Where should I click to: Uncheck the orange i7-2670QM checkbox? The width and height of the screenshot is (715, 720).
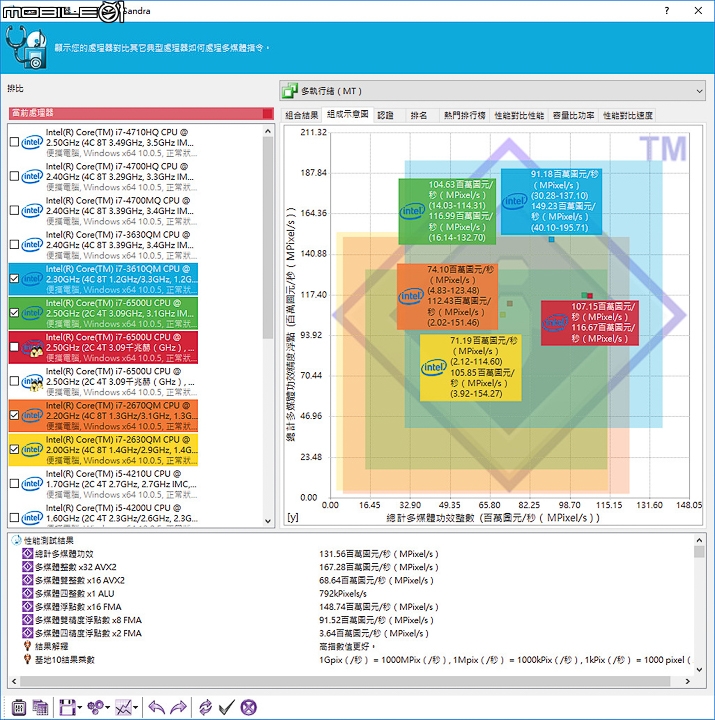coord(14,415)
